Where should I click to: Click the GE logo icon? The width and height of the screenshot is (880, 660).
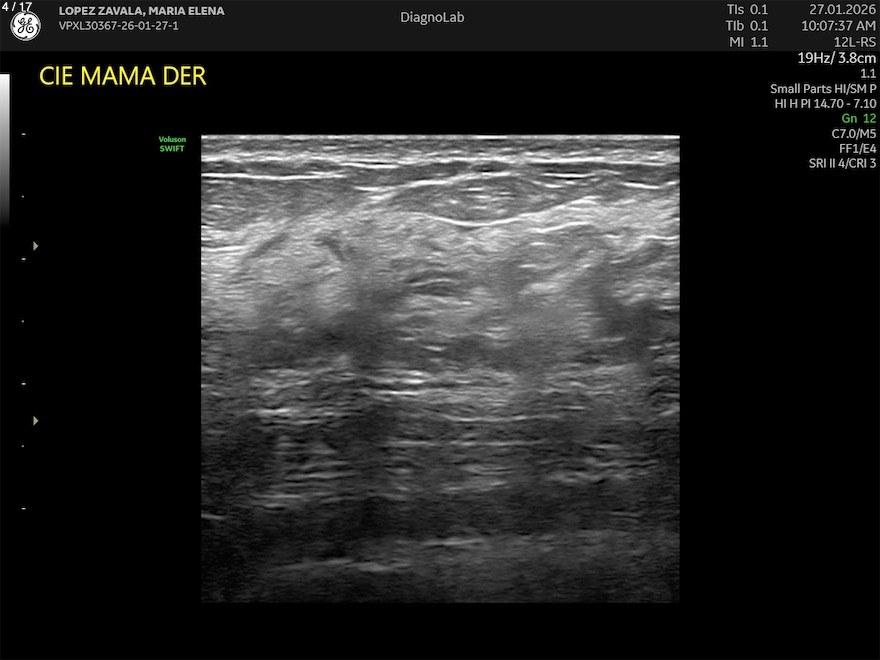tap(25, 27)
